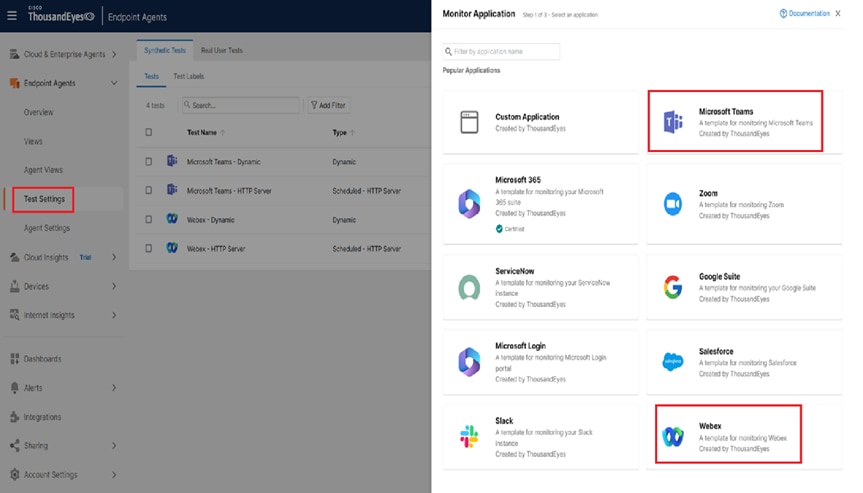Click Webex icon in Webex - HTTP Server row

pyautogui.click(x=172, y=248)
